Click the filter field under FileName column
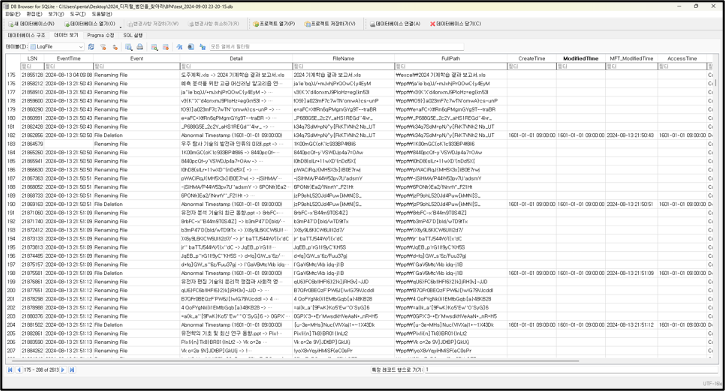 pyautogui.click(x=344, y=67)
